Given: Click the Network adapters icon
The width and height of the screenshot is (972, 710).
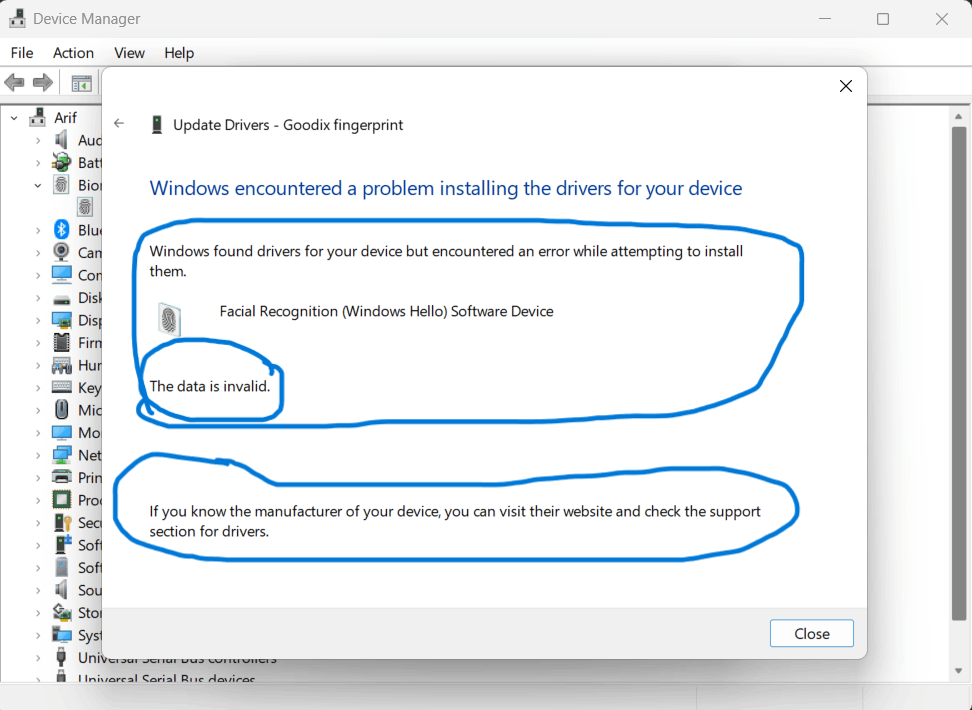Looking at the screenshot, I should 61,455.
